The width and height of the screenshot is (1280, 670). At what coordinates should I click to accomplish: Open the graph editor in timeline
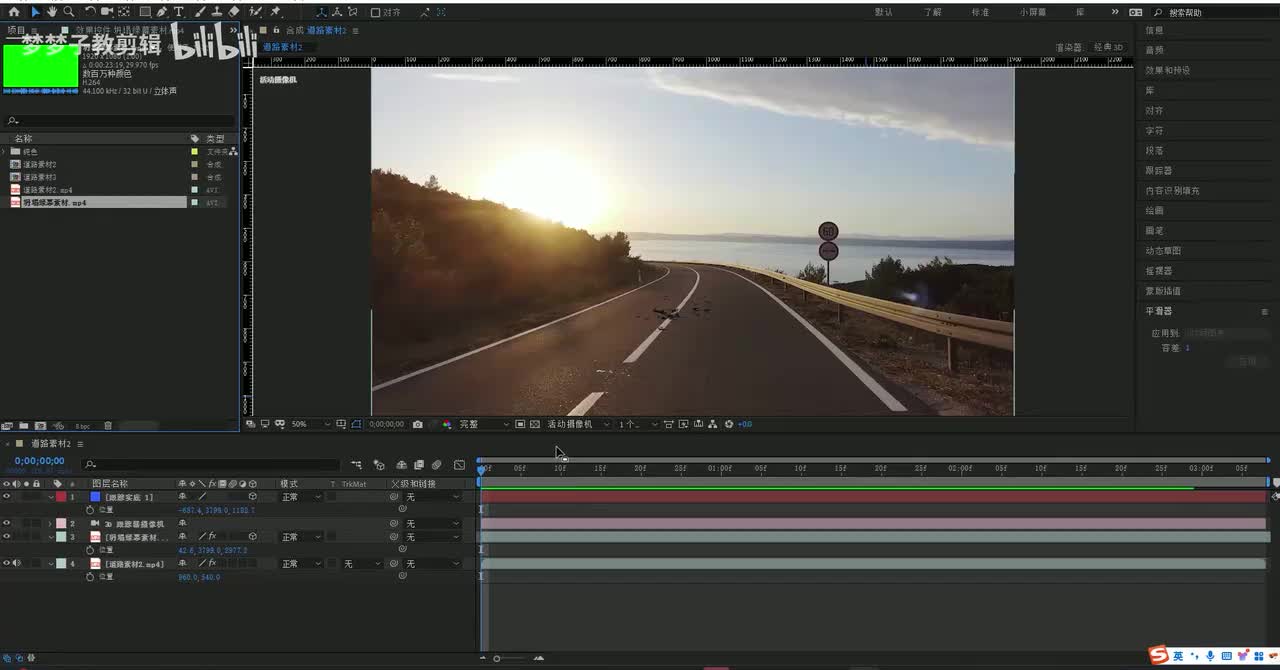[459, 465]
